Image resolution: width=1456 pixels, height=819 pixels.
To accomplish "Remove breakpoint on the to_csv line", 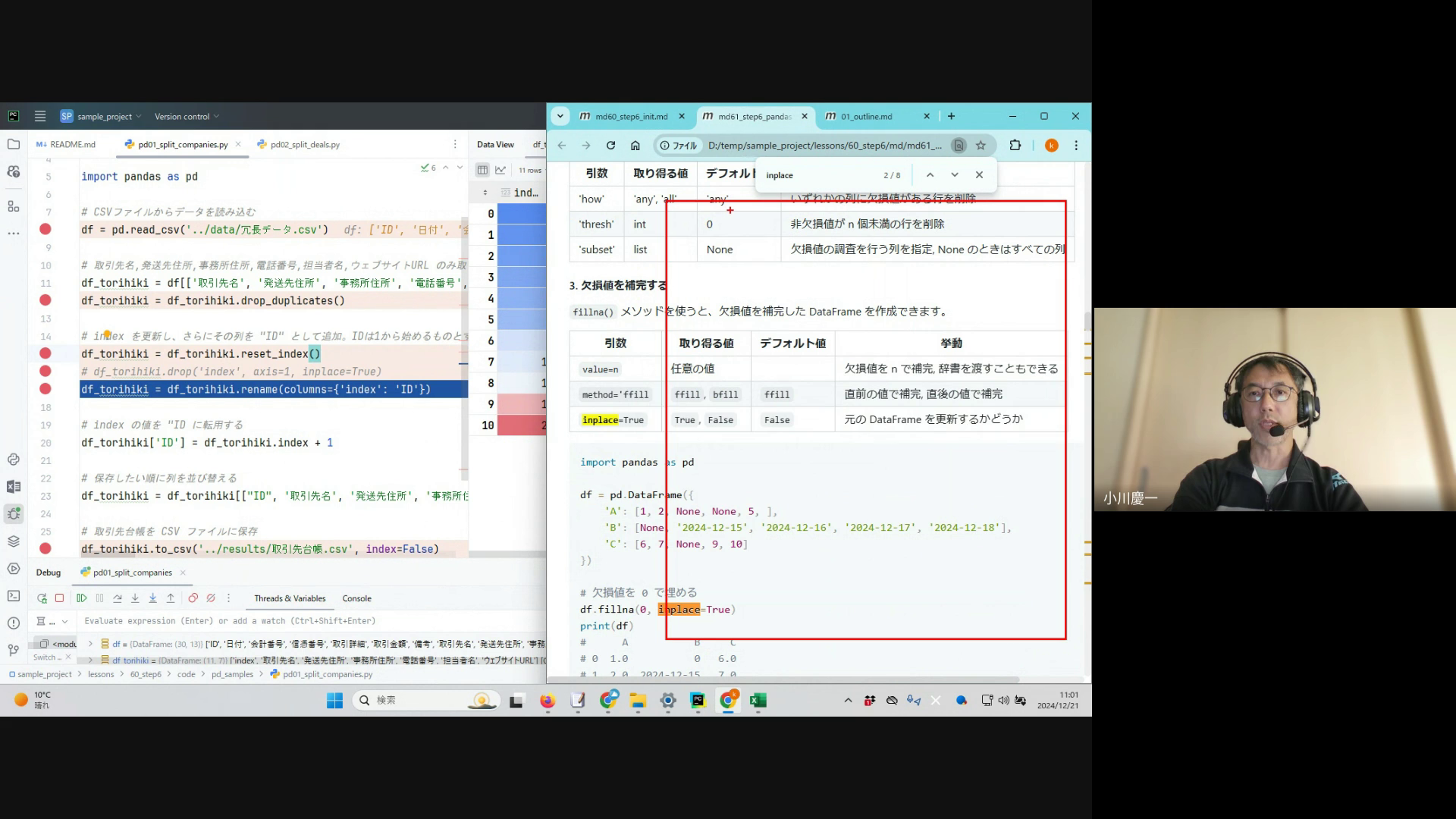I will point(45,548).
